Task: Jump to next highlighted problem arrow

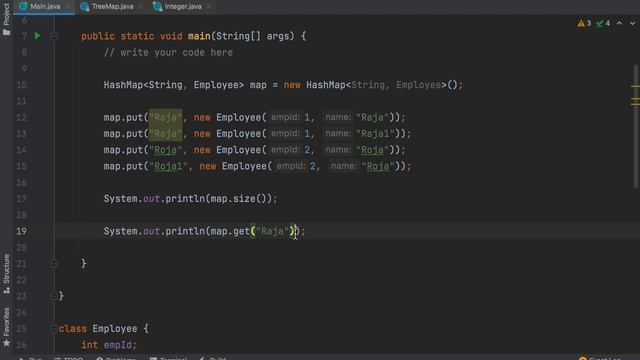Action: tap(632, 23)
